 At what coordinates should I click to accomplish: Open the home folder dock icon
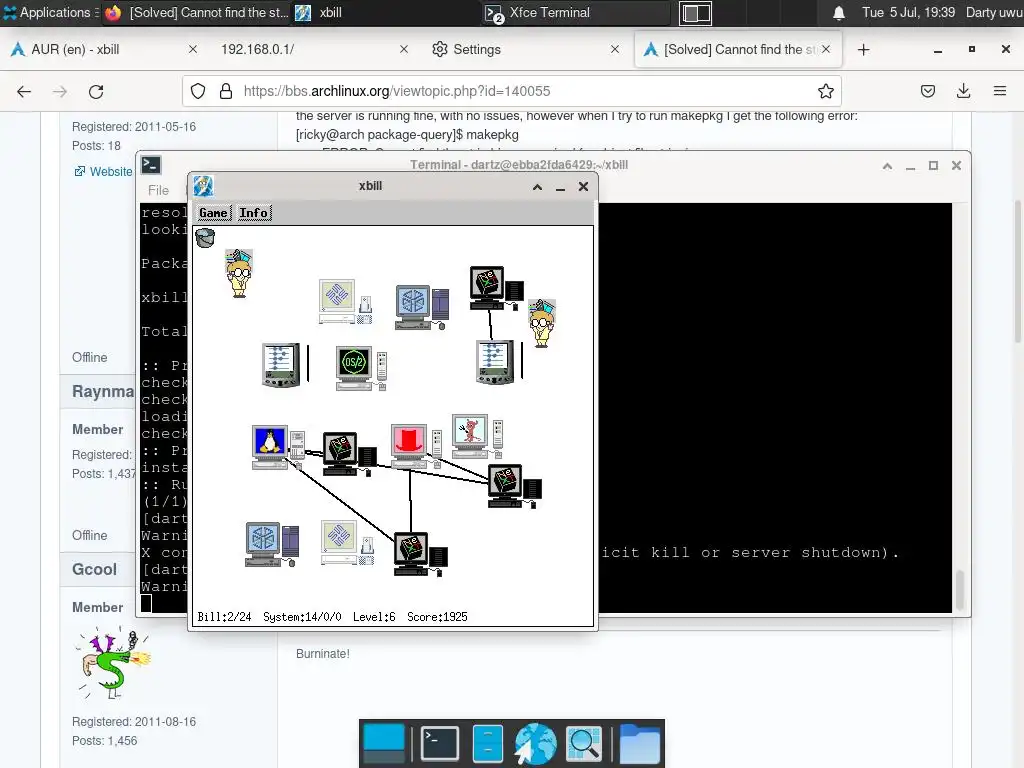[x=639, y=744]
